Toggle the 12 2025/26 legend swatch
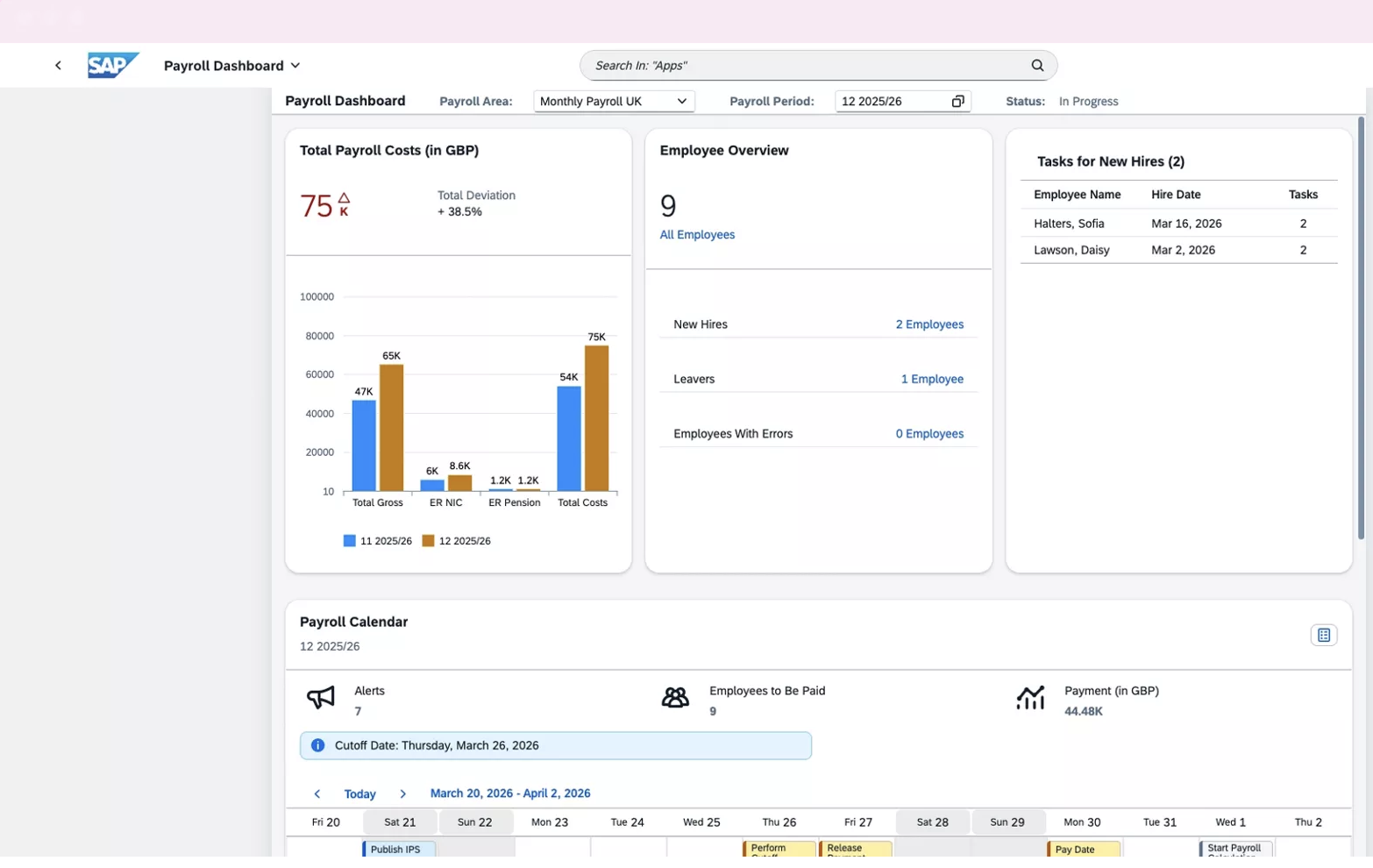The image size is (1373, 868). click(428, 541)
